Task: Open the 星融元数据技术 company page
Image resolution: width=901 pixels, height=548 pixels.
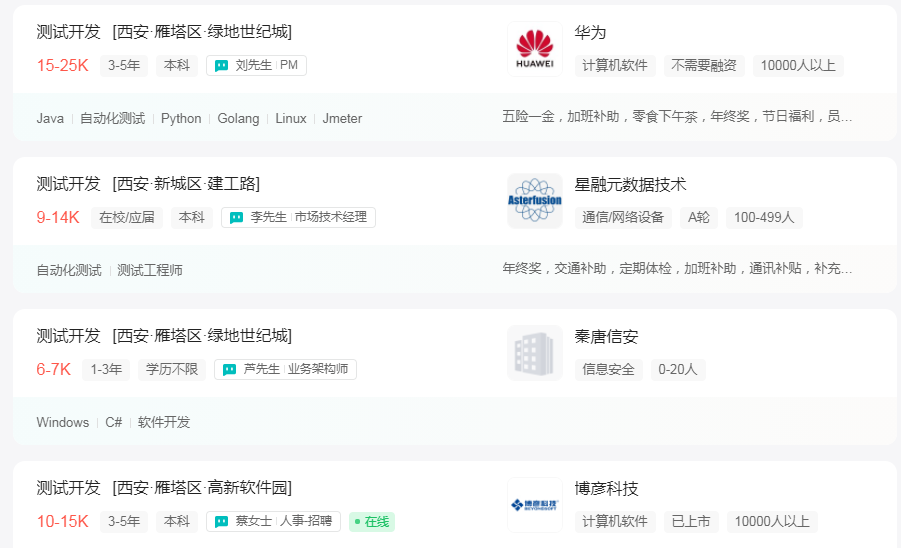Action: click(x=630, y=185)
